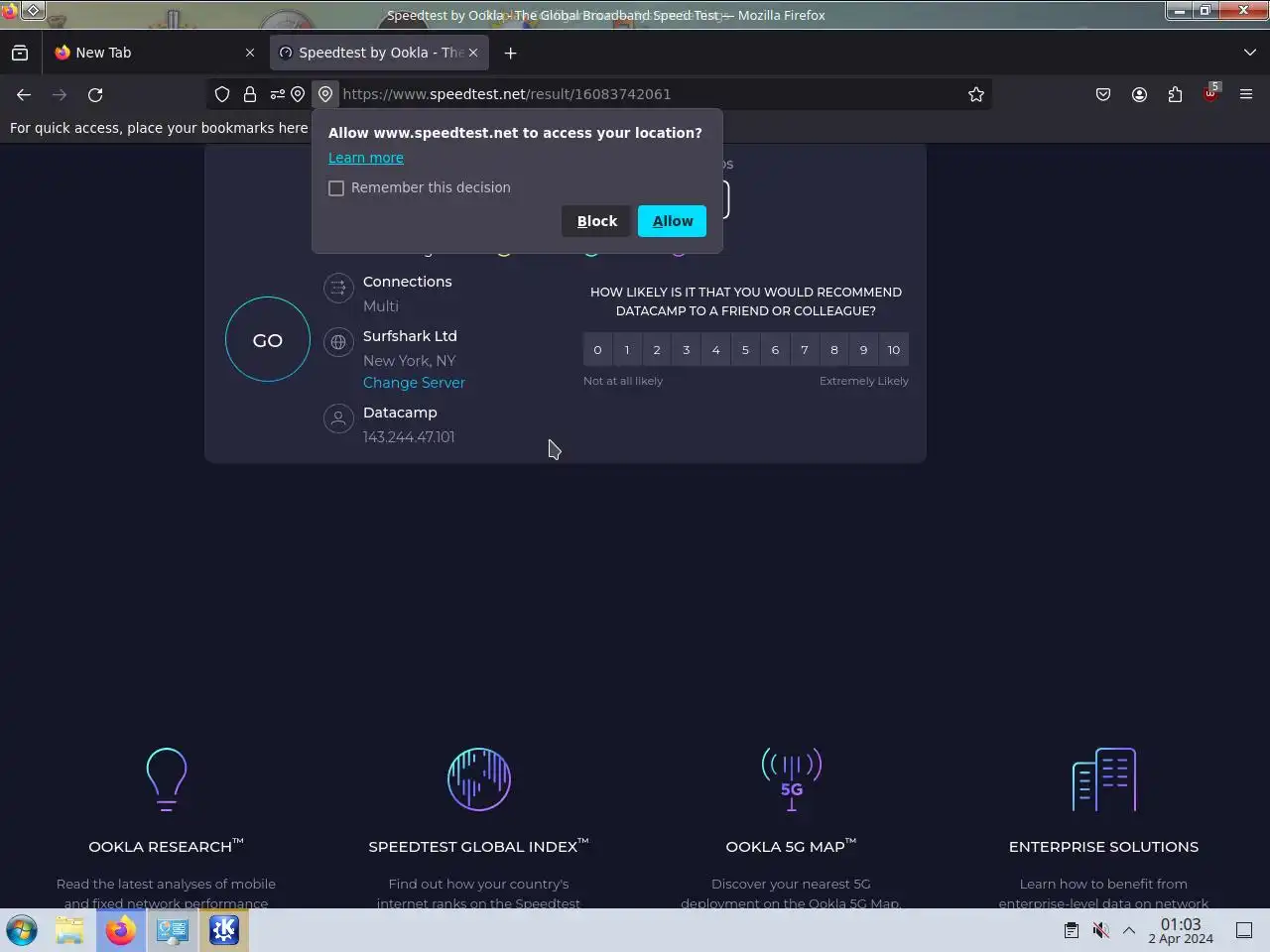Image resolution: width=1270 pixels, height=952 pixels.
Task: Open the taskbar start menu
Action: [x=22, y=930]
